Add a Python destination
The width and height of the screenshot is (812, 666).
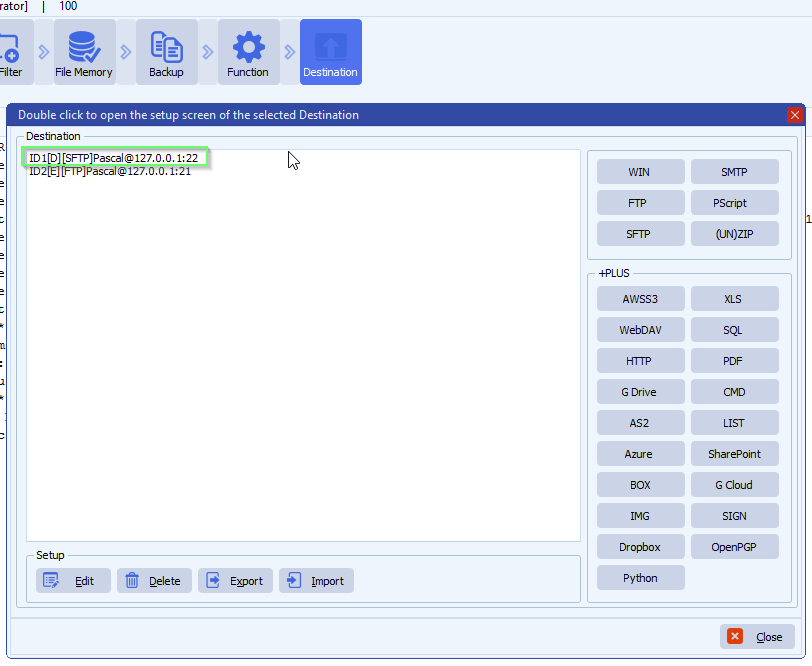tap(641, 578)
